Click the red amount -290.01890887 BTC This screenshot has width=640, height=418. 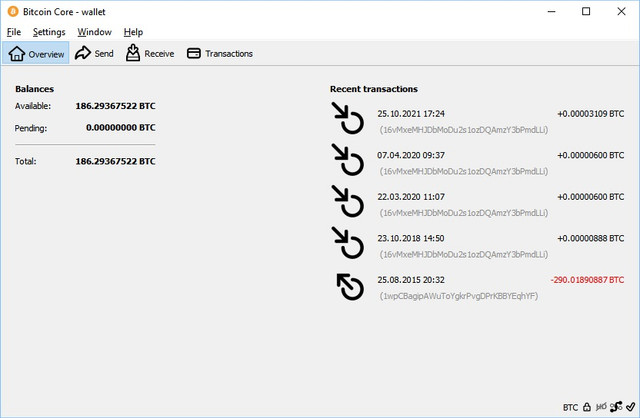[587, 280]
